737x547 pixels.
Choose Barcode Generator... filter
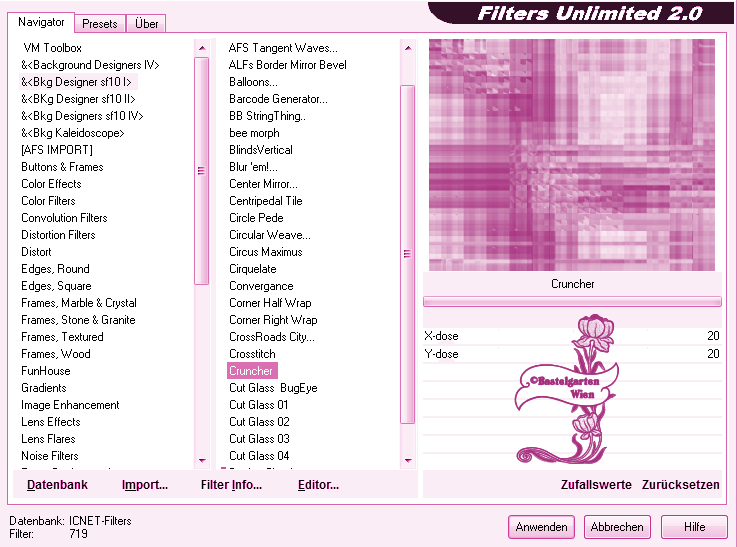click(x=278, y=99)
